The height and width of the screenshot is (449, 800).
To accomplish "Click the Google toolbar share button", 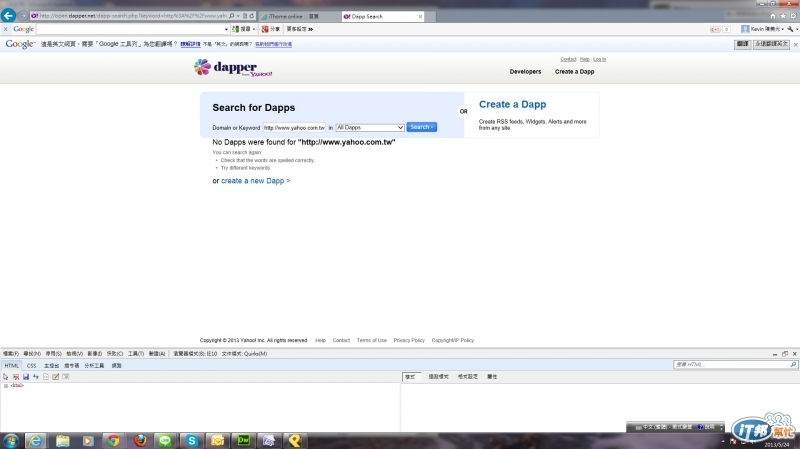I will [271, 29].
